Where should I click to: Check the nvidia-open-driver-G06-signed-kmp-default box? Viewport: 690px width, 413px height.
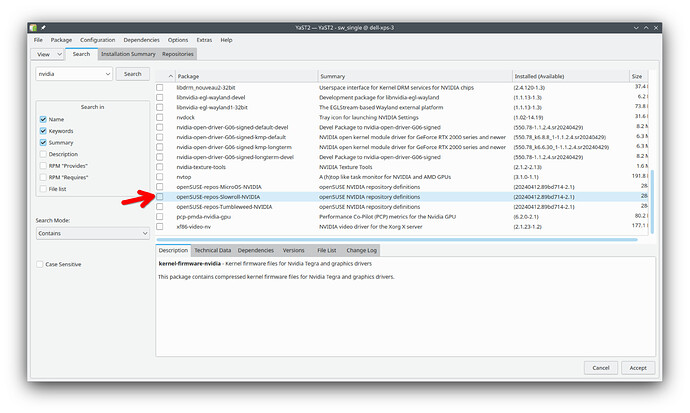click(x=160, y=137)
